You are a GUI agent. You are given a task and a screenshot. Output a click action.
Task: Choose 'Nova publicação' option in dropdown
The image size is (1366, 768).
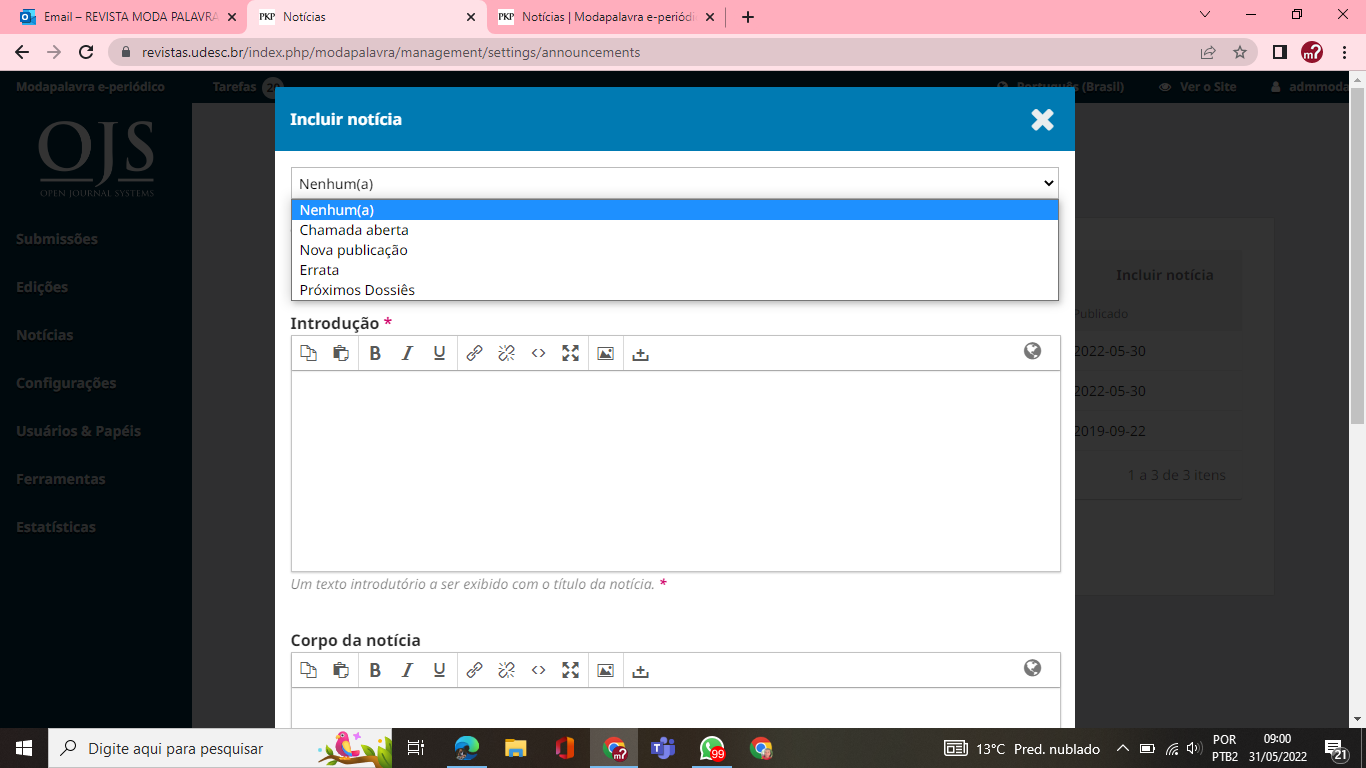[353, 250]
